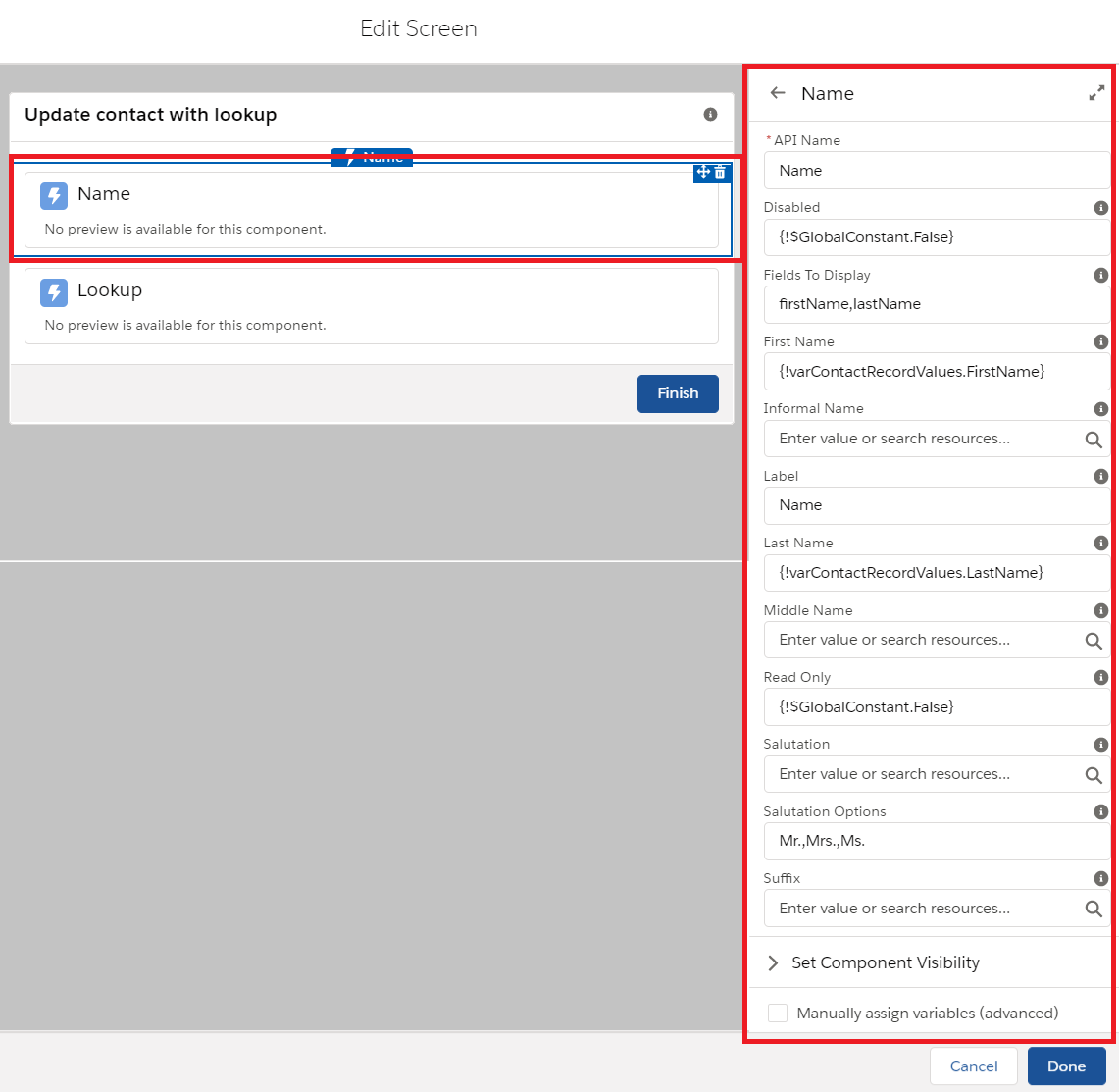This screenshot has height=1092, width=1119.
Task: Show help for Fields To Display
Action: [1101, 275]
